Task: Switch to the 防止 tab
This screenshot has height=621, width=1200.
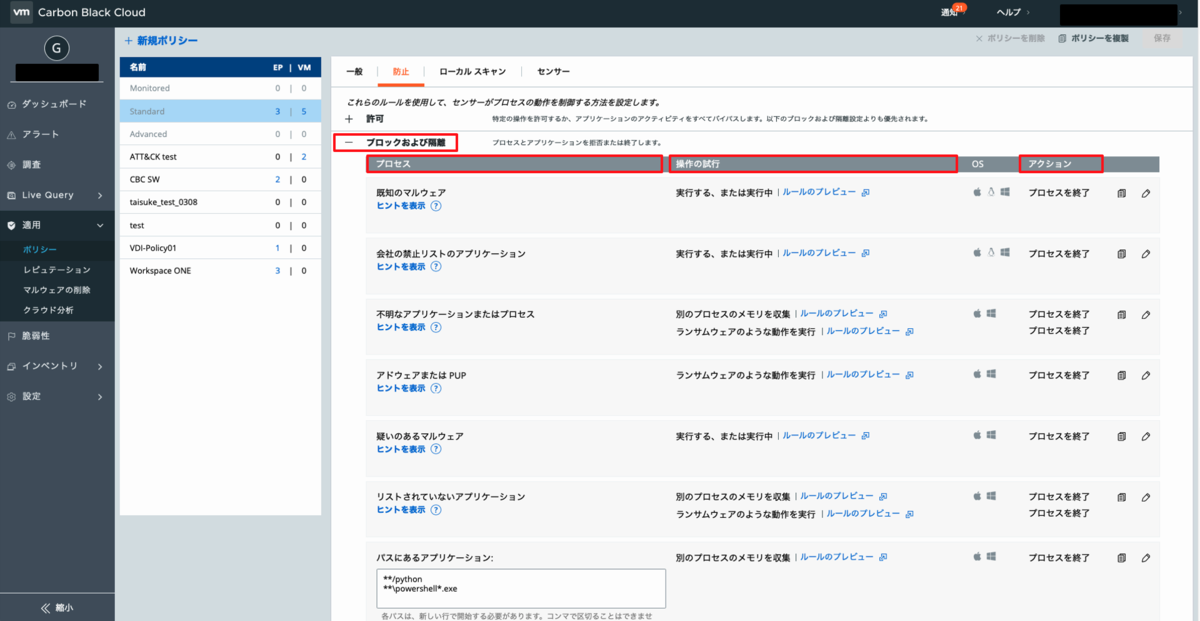Action: pyautogui.click(x=401, y=72)
